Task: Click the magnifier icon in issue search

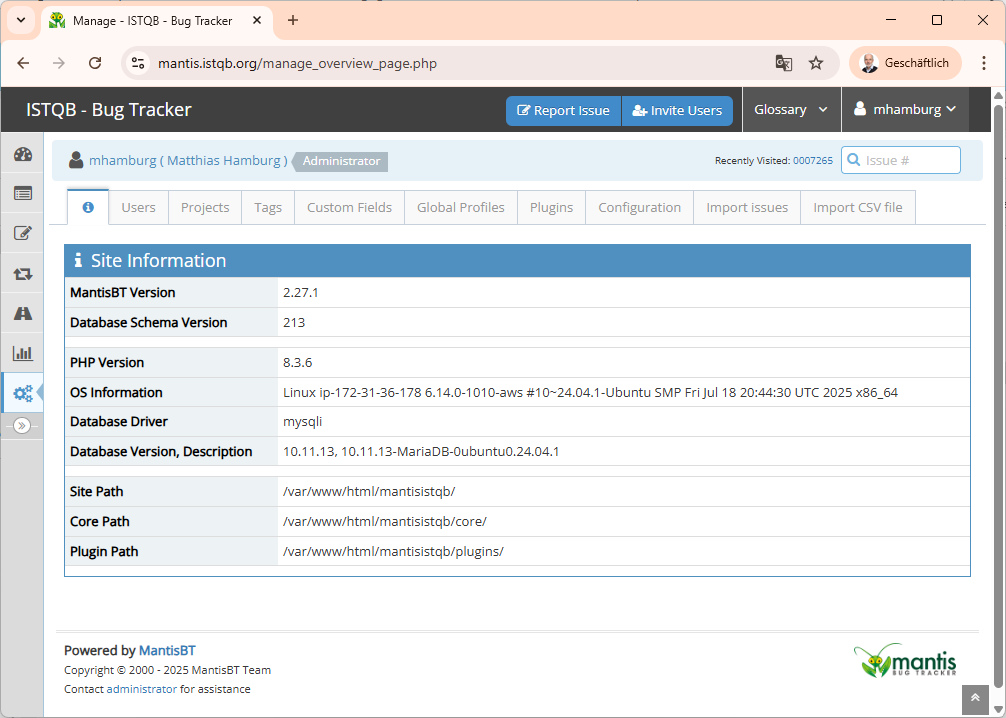Action: [x=853, y=160]
